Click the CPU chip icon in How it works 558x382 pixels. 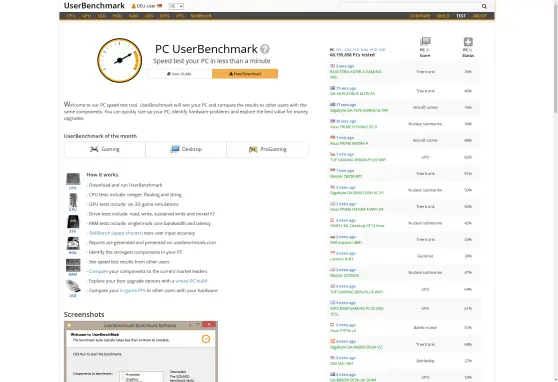click(x=73, y=179)
